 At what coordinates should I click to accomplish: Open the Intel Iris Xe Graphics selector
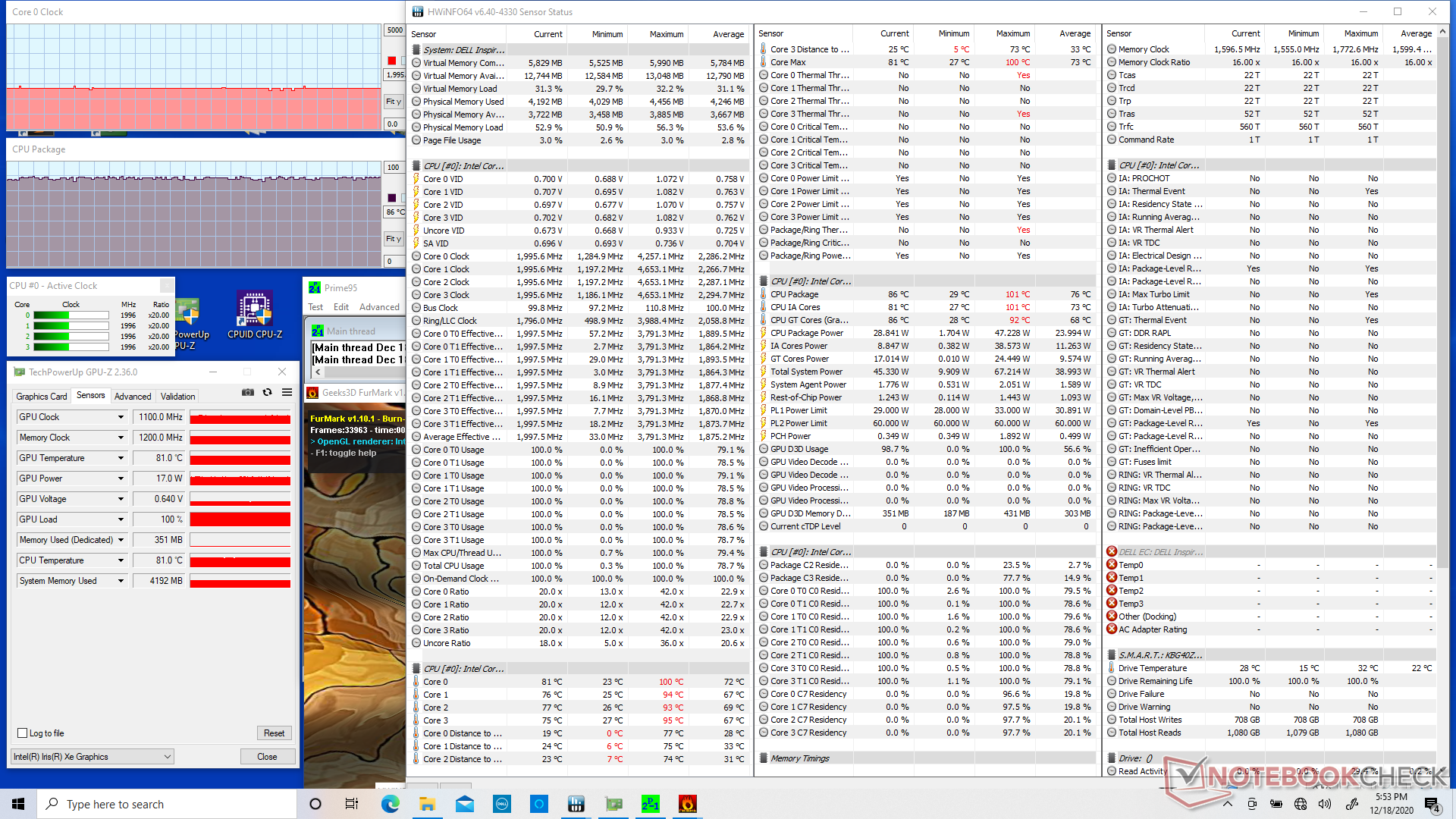pos(93,757)
